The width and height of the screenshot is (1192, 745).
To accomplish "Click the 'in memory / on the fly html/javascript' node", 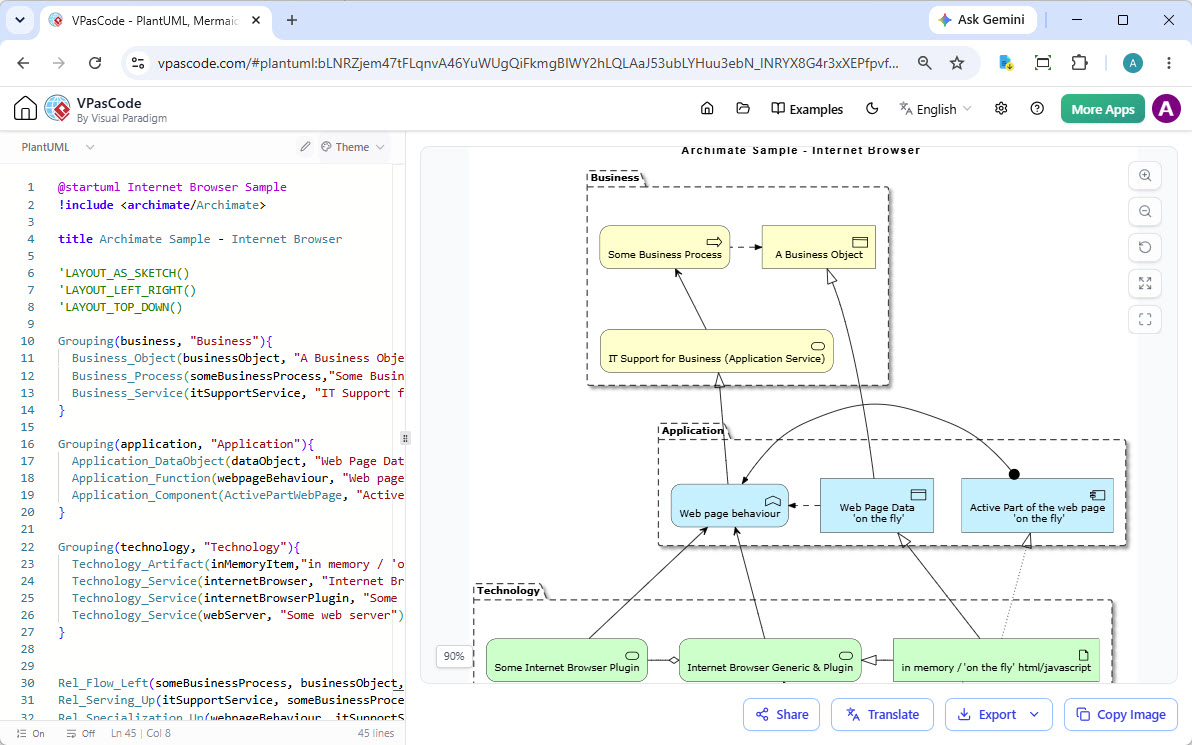I will pos(996,660).
